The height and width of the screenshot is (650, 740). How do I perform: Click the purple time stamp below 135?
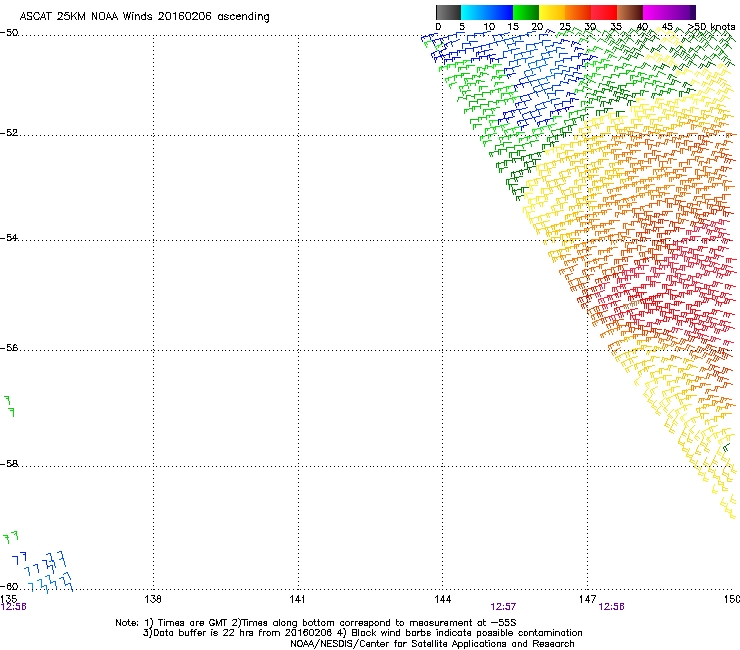[x=14, y=607]
